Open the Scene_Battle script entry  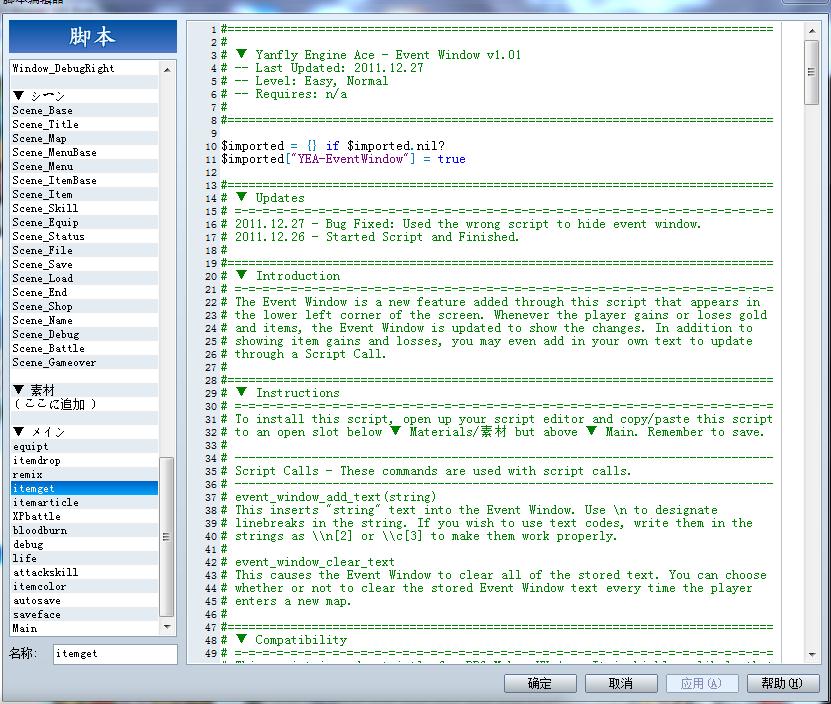84,349
